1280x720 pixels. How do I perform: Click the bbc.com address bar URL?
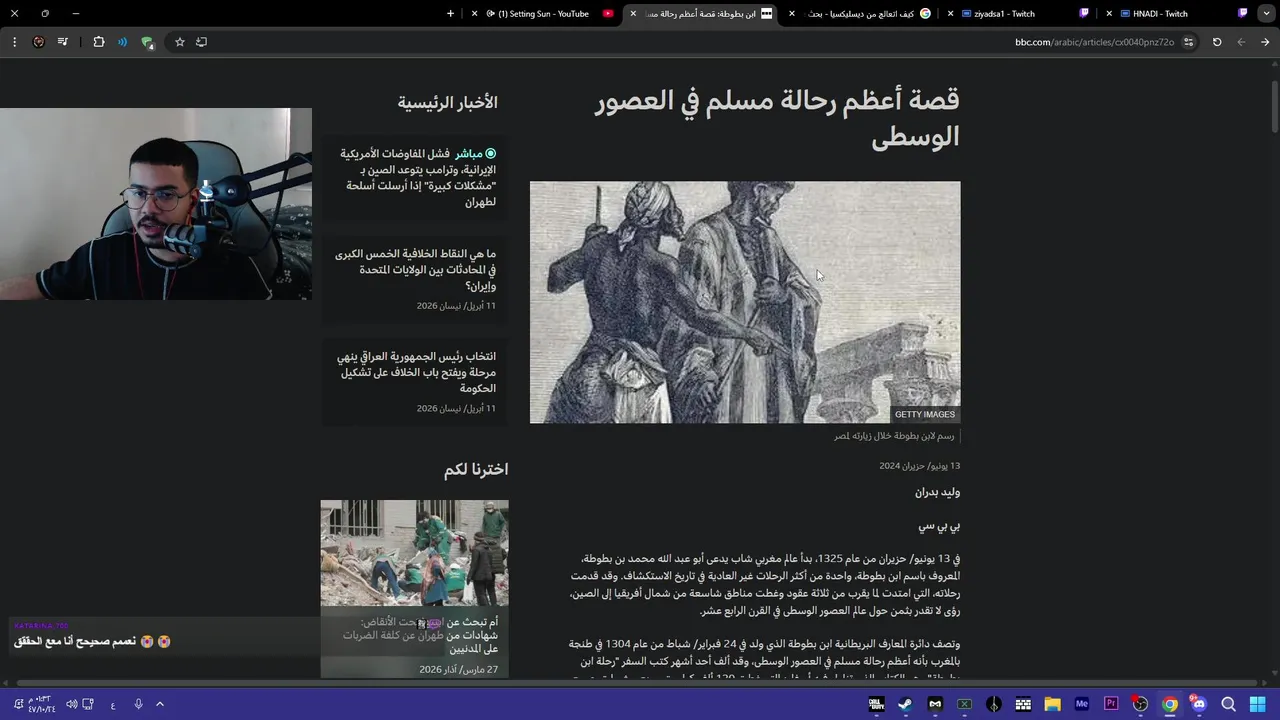pos(1094,42)
